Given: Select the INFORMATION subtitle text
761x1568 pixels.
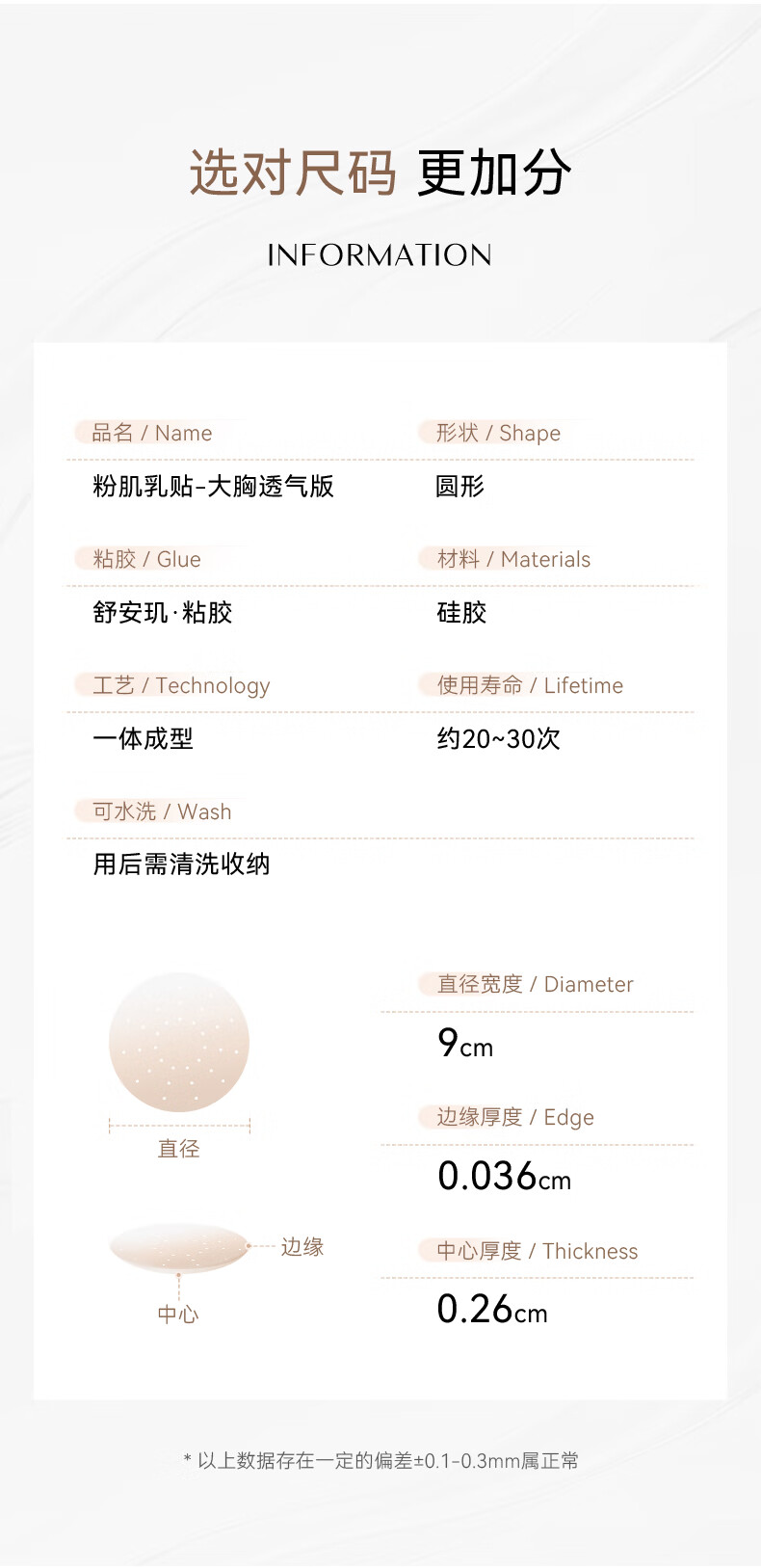Looking at the screenshot, I should coord(380,255).
